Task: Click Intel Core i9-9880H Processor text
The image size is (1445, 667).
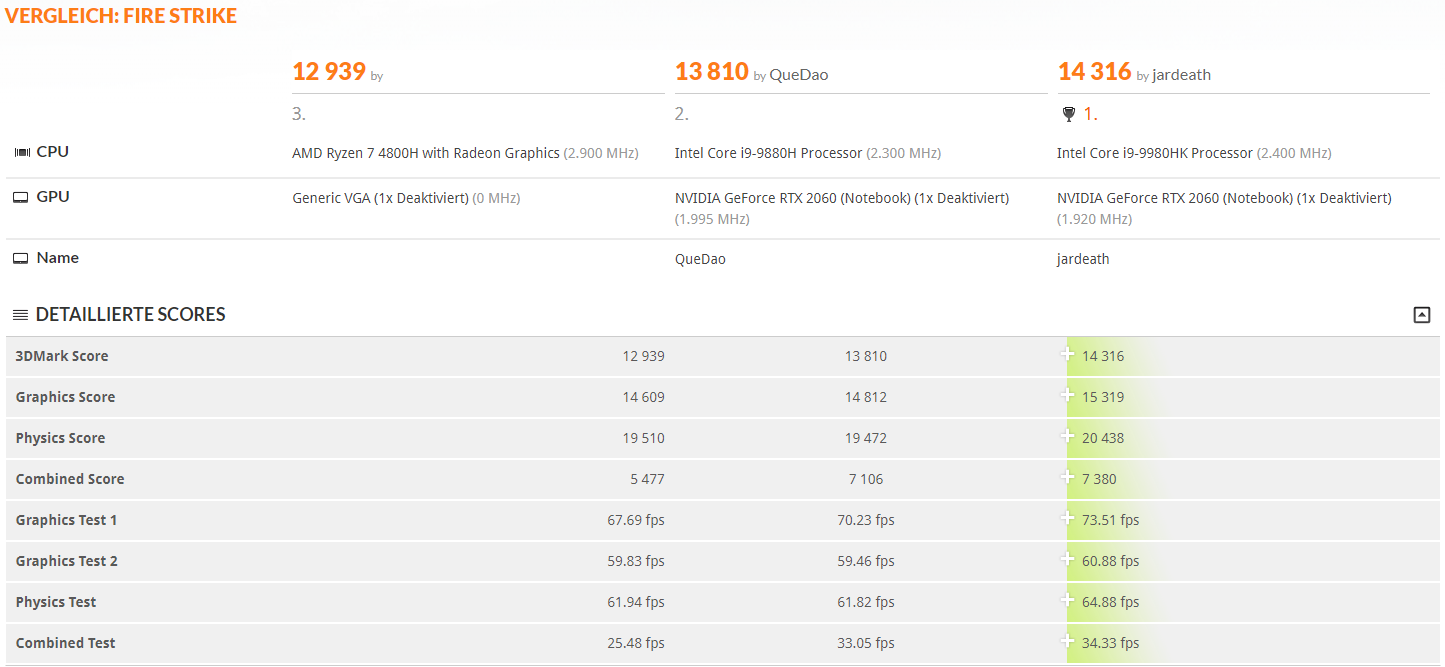Action: [x=768, y=153]
